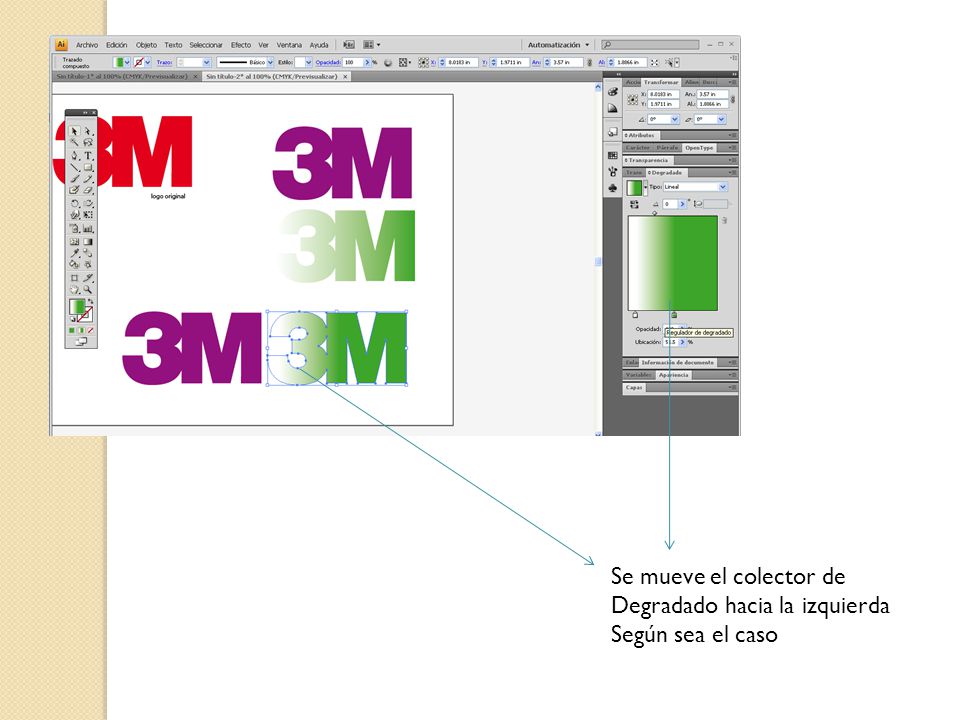Select the Eraser tool
This screenshot has width=960, height=720.
pos(88,189)
